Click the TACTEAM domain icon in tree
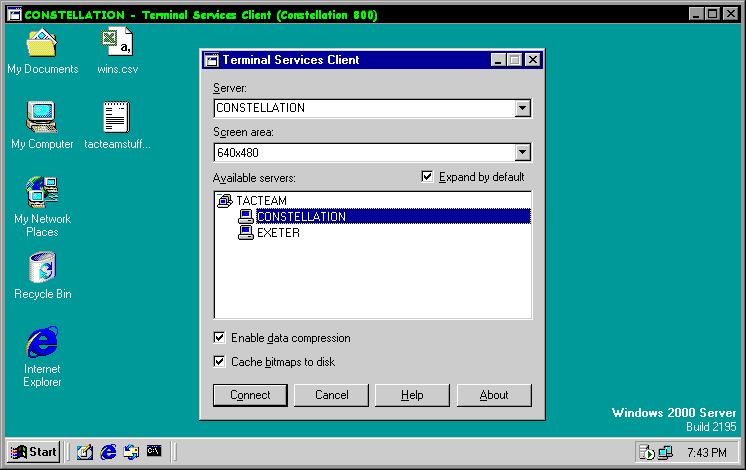 [225, 201]
